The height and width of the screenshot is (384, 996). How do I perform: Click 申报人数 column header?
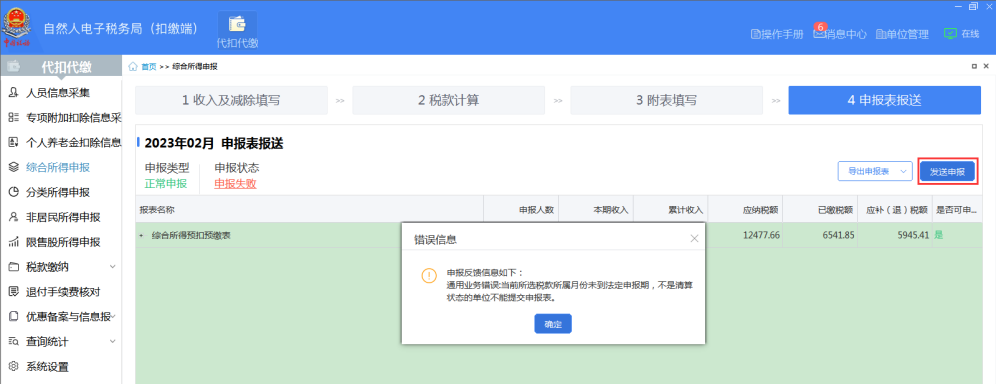coord(521,209)
